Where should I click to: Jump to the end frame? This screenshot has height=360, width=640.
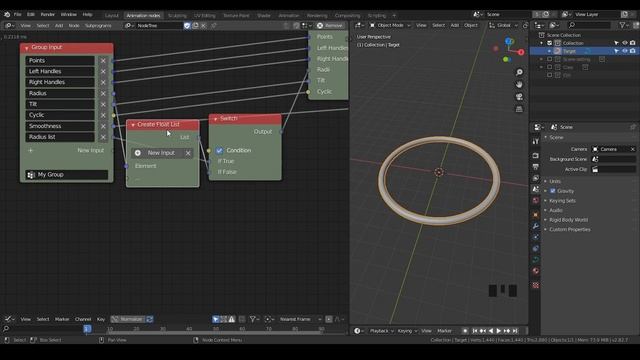(515, 331)
